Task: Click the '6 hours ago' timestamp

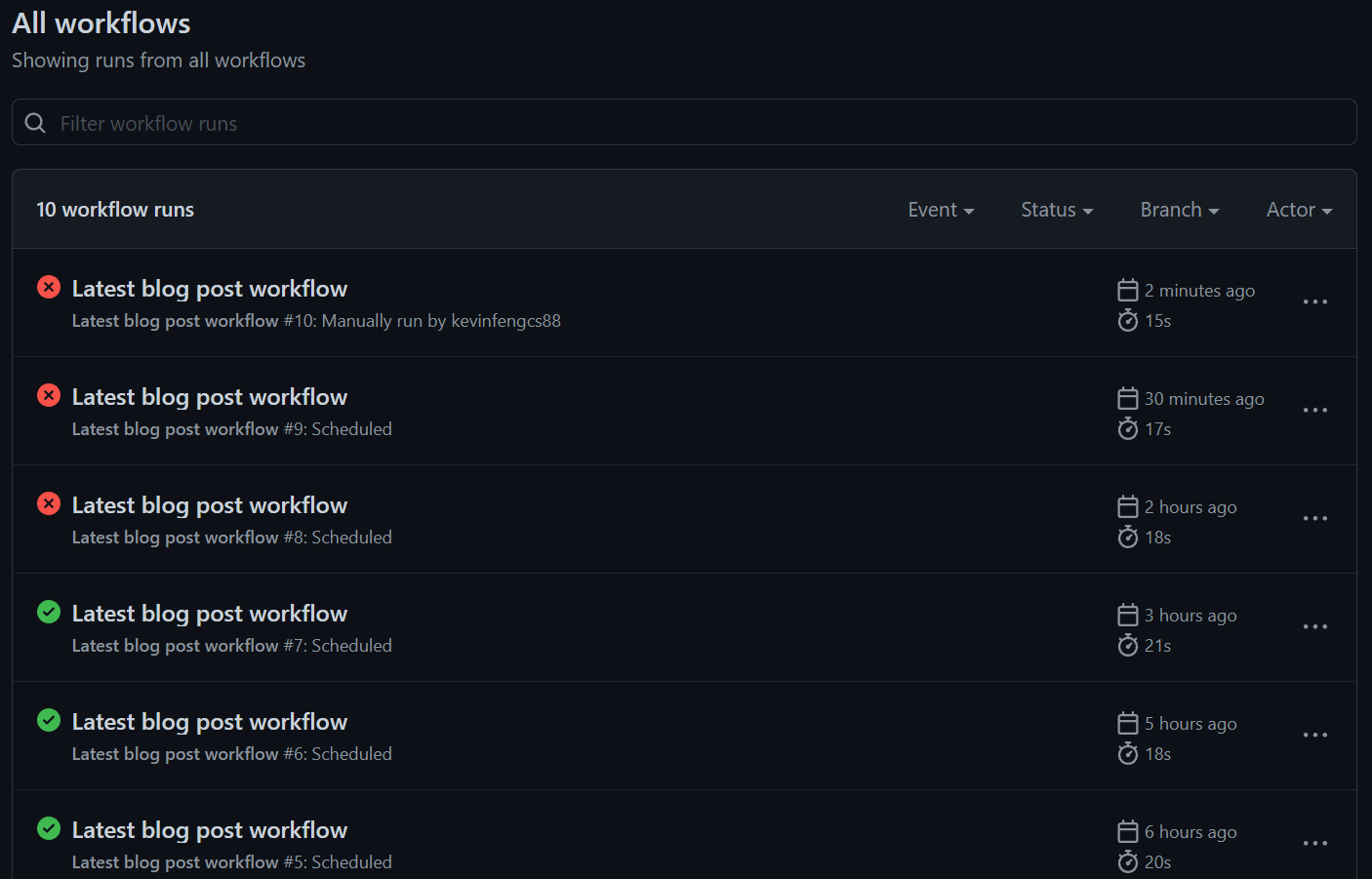Action: click(1190, 832)
